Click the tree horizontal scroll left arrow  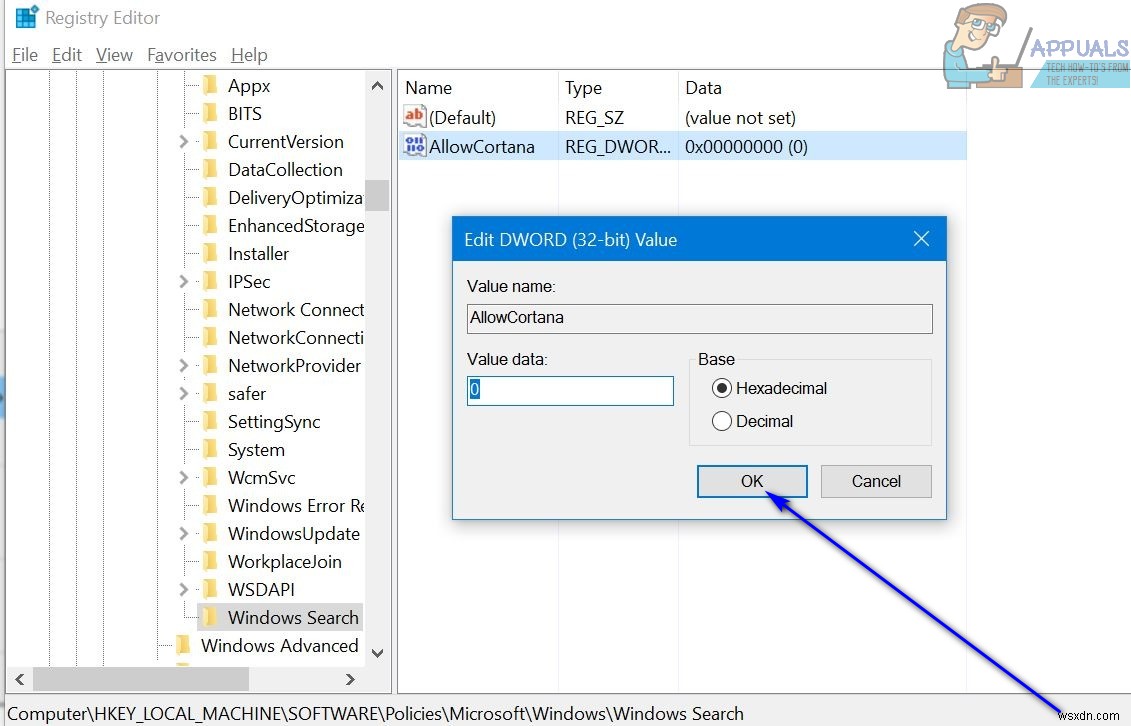coord(20,679)
